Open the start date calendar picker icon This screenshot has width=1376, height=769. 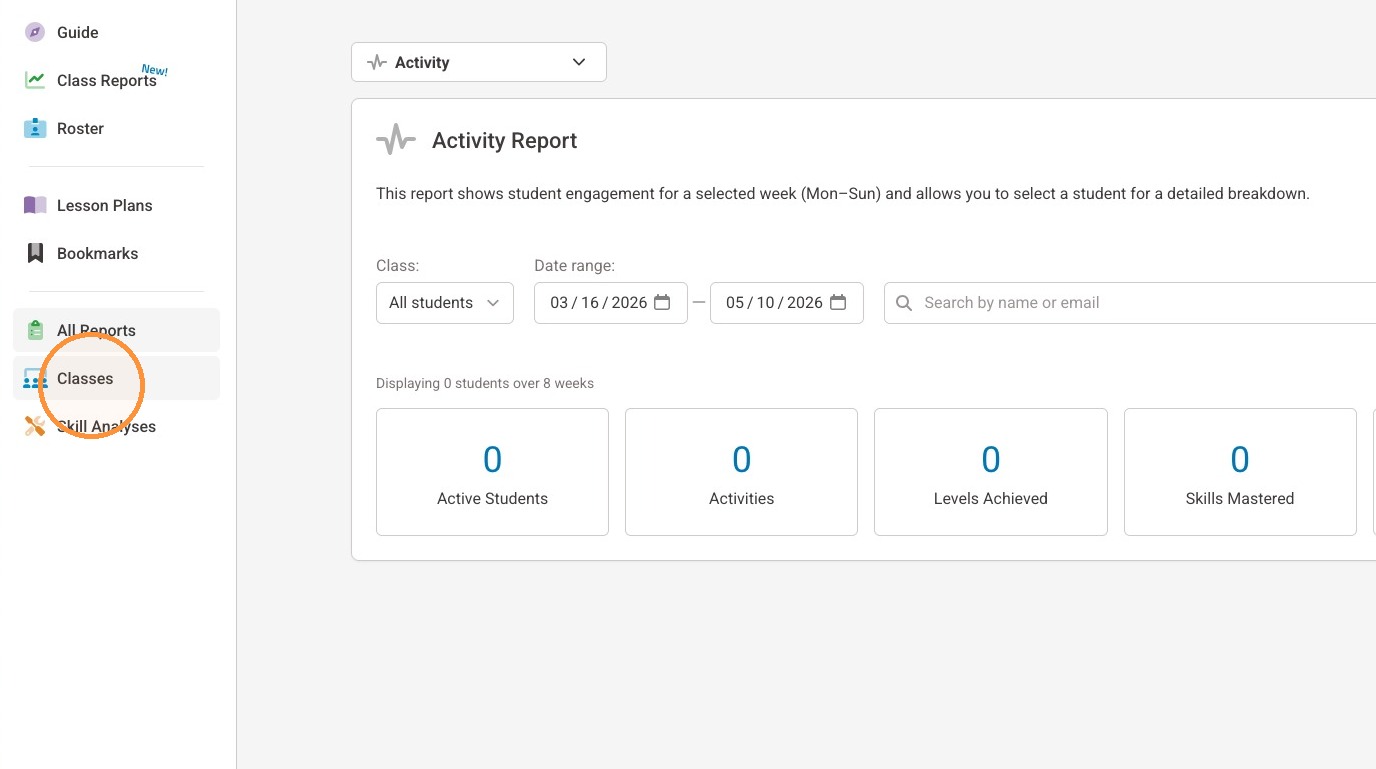point(662,302)
